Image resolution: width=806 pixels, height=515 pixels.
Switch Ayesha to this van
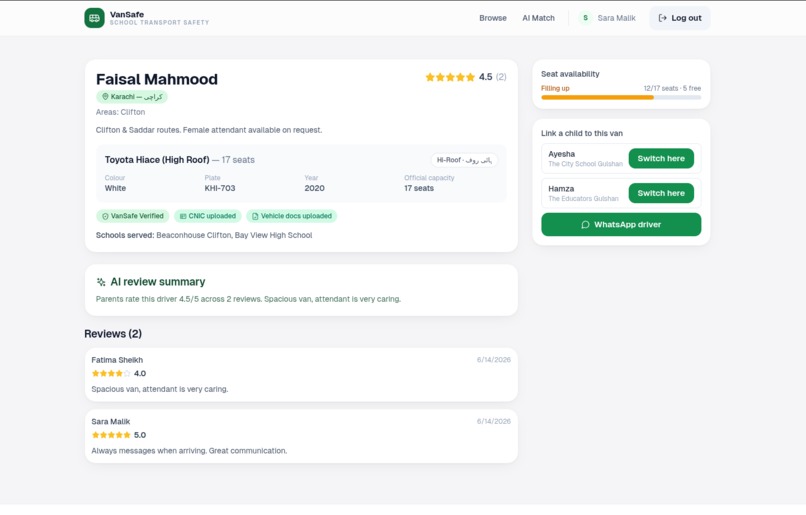tap(661, 158)
